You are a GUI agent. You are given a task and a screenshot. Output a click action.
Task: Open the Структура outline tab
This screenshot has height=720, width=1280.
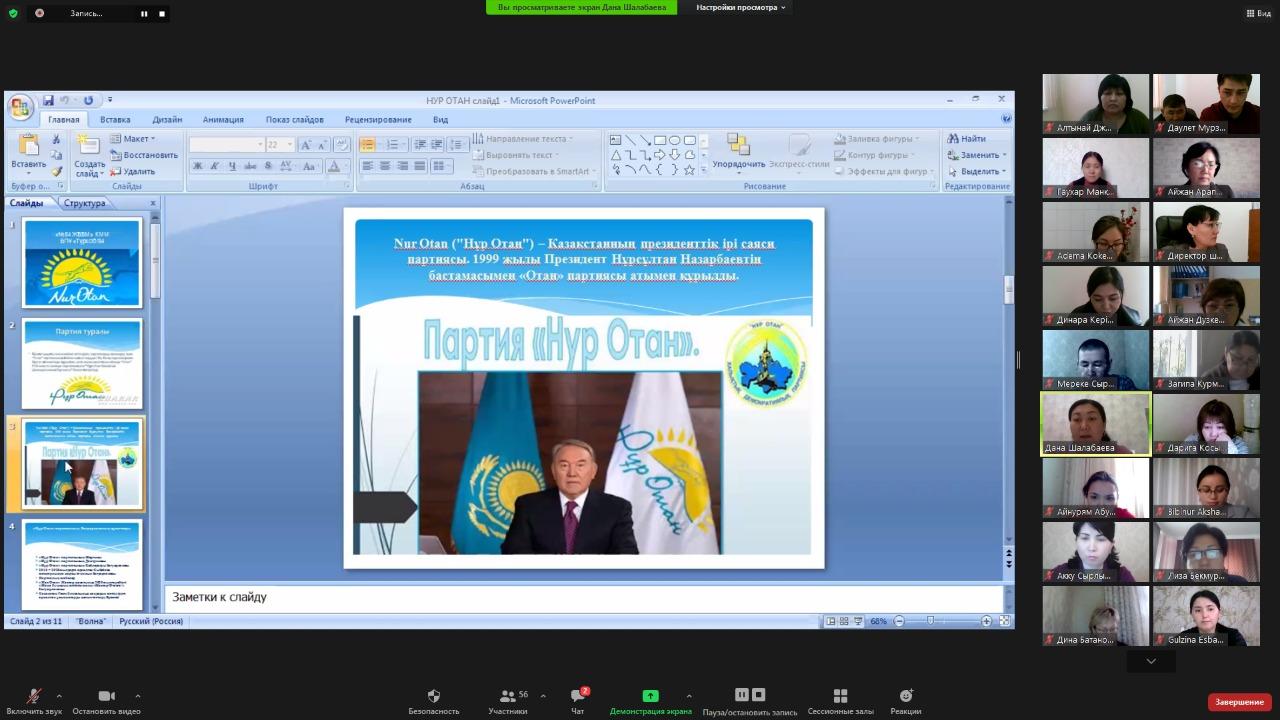[84, 203]
